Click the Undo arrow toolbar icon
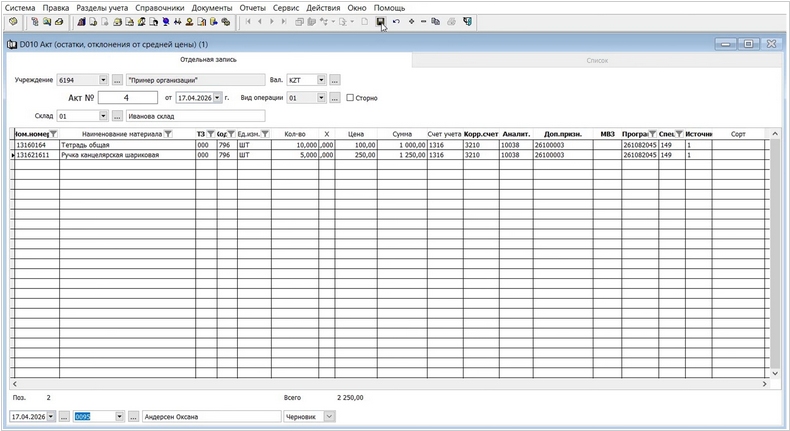Image resolution: width=790 pixels, height=431 pixels. pyautogui.click(x=397, y=21)
